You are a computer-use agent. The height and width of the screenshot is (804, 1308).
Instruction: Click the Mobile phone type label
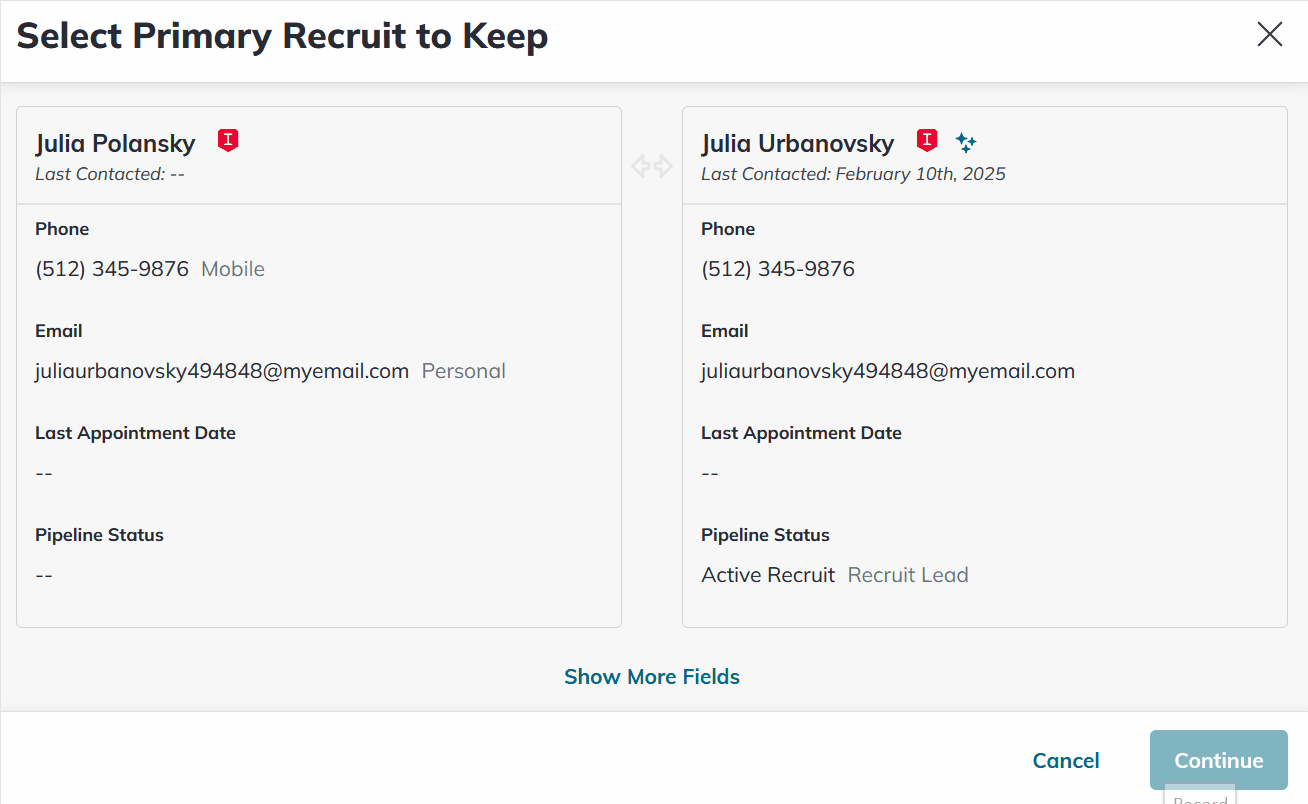click(233, 269)
